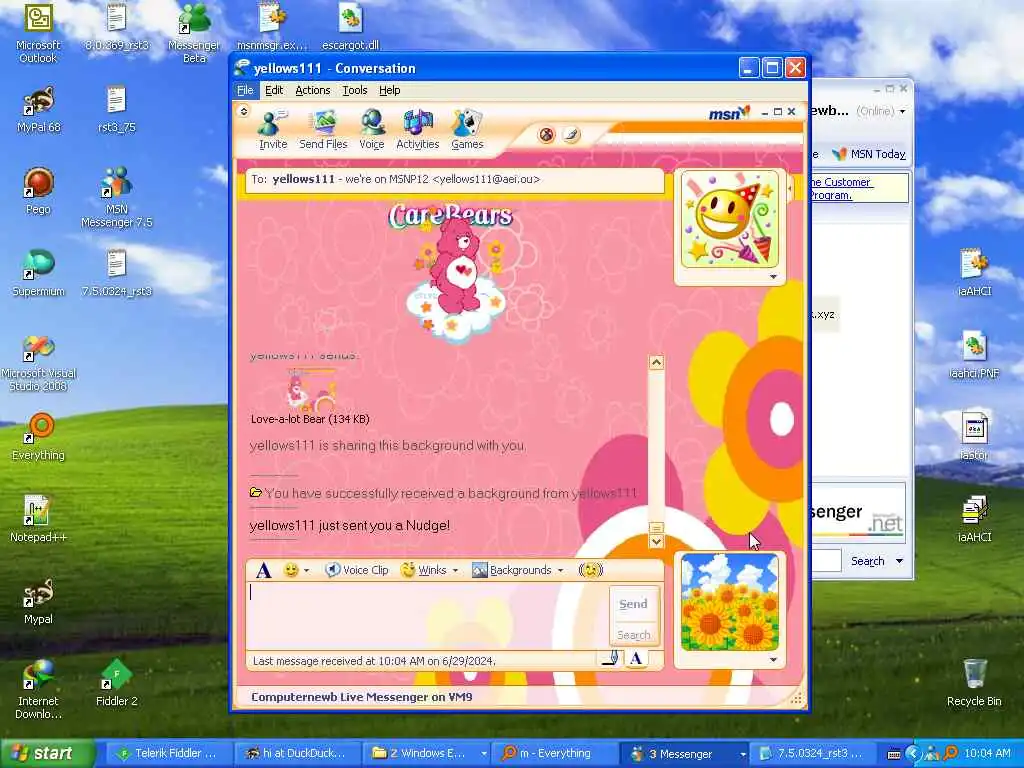Screen dimensions: 1024x768
Task: Open contact display picture options arrow
Action: 773,277
